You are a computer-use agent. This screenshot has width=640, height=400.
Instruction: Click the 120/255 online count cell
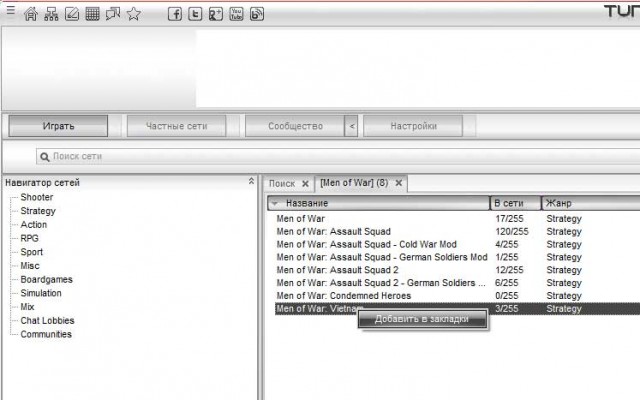click(512, 231)
